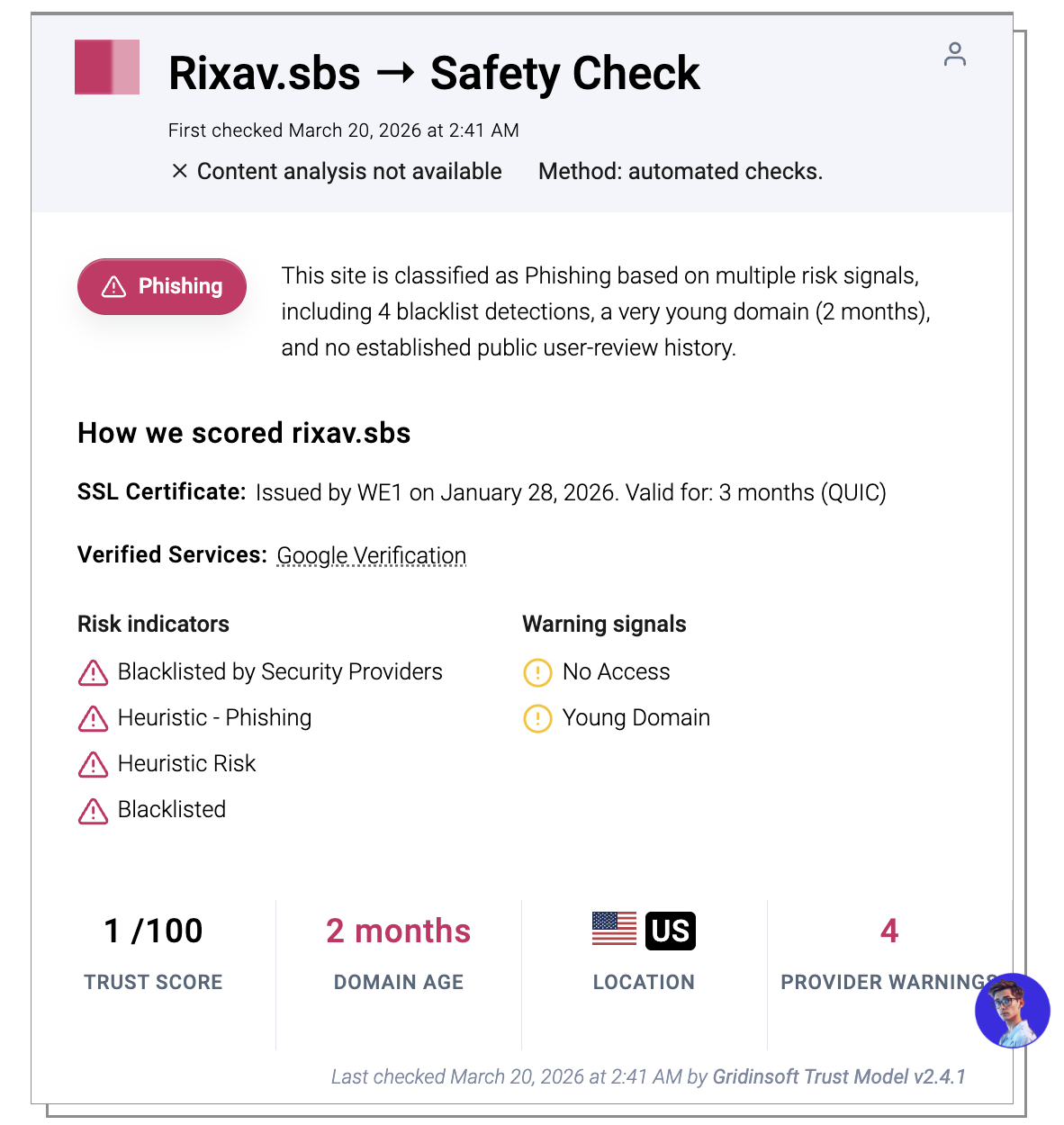Click the US flag icon

point(614,930)
